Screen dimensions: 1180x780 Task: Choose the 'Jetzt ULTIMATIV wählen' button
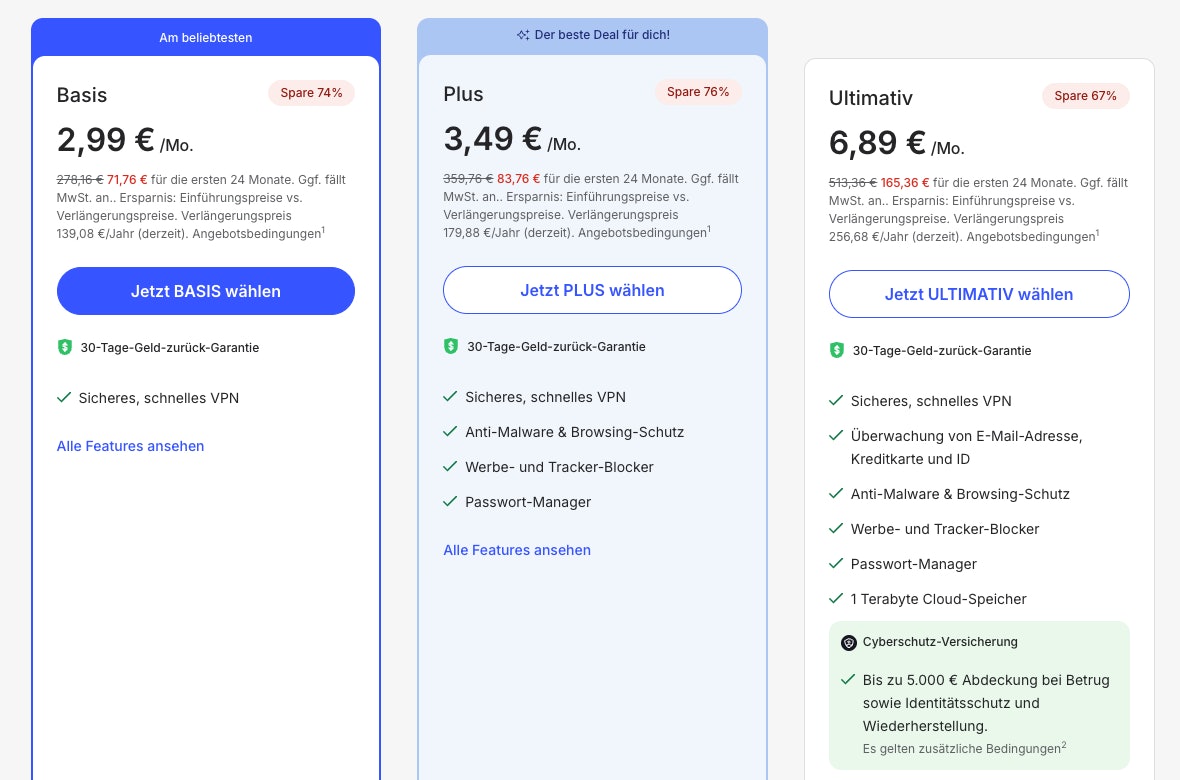979,294
